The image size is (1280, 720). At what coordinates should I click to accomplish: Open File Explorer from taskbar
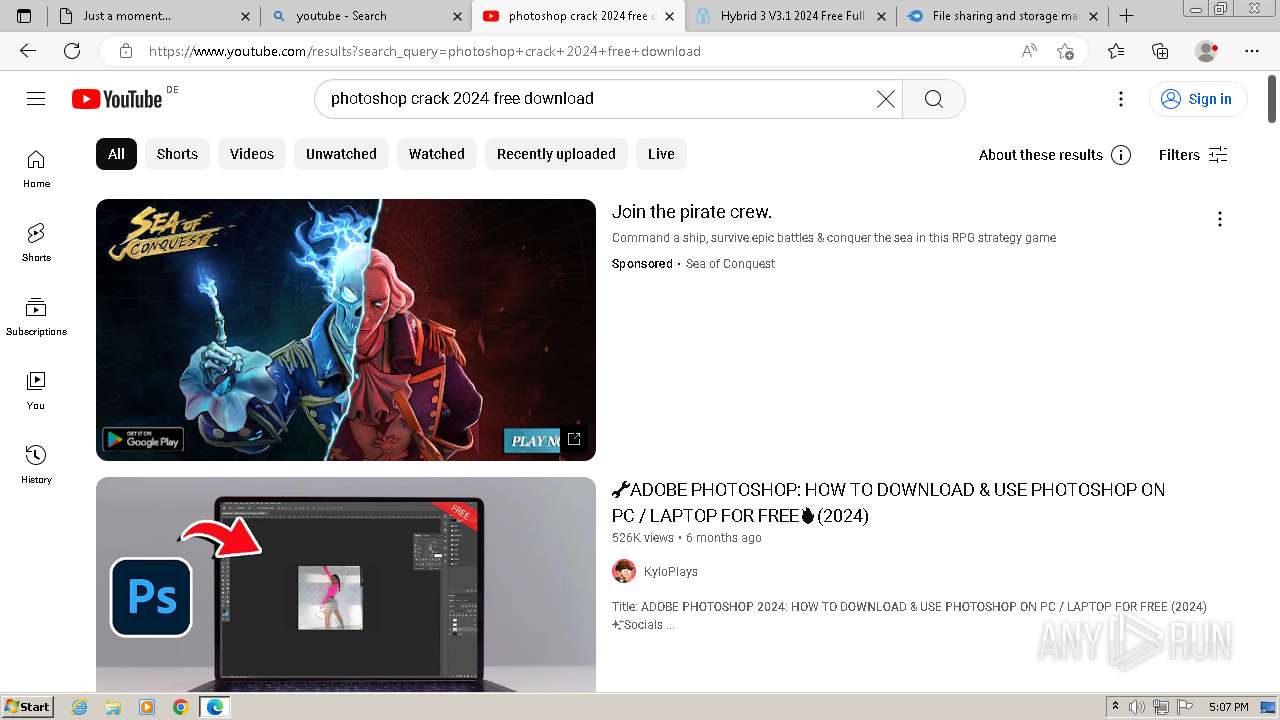(x=113, y=707)
